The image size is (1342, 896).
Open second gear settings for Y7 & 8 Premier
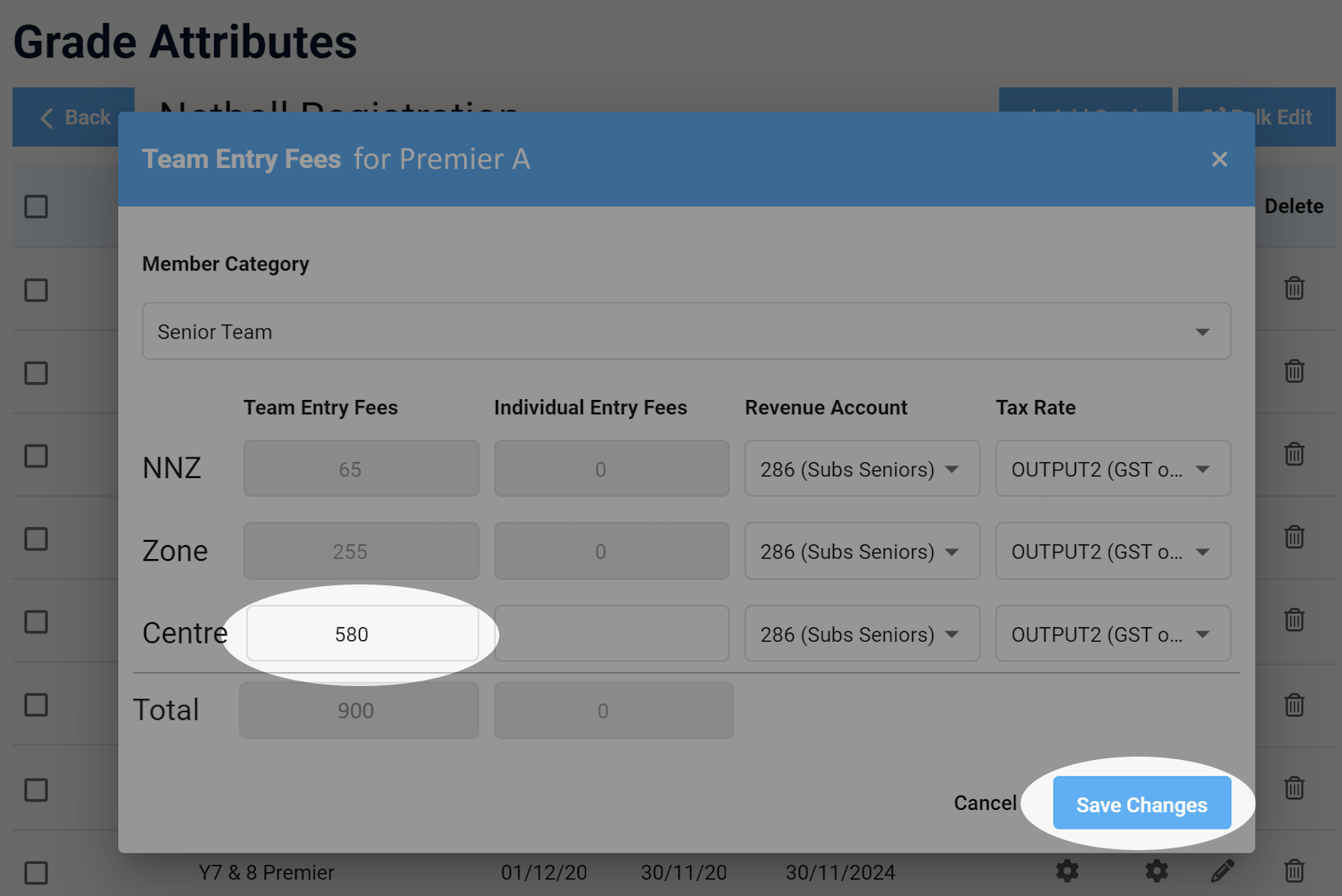1157,871
